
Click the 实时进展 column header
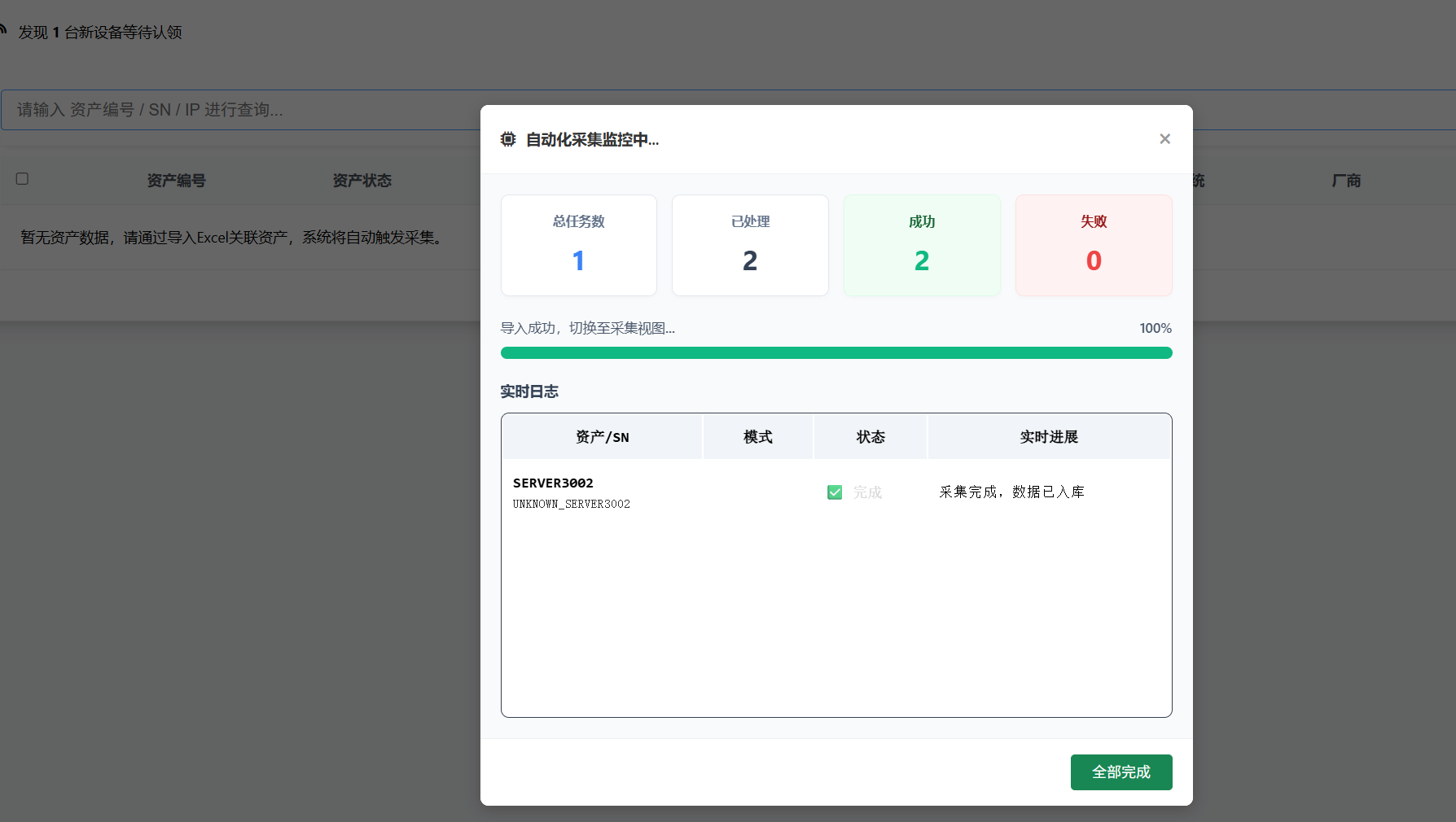(x=1049, y=436)
